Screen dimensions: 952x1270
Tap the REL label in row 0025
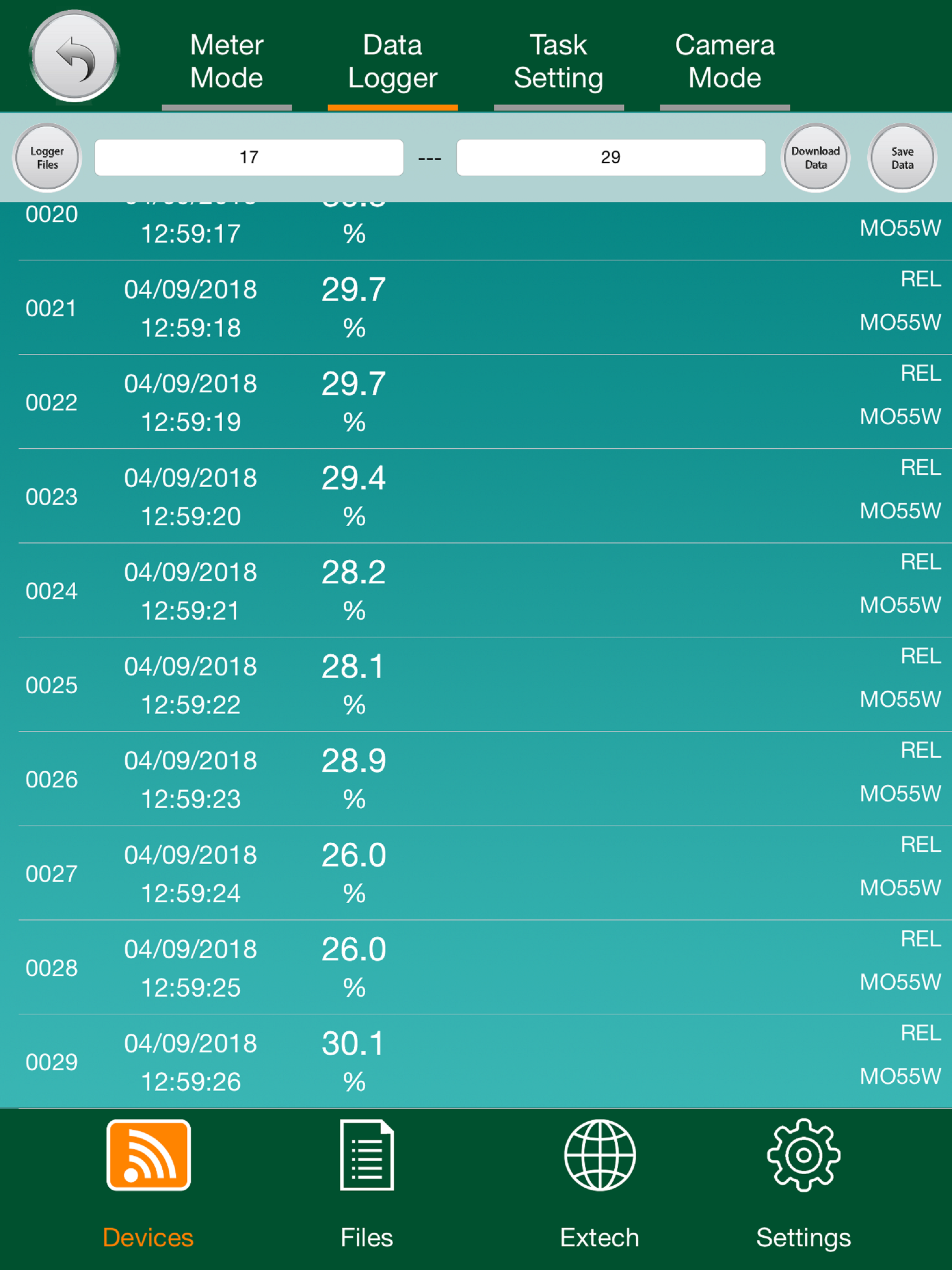click(920, 655)
